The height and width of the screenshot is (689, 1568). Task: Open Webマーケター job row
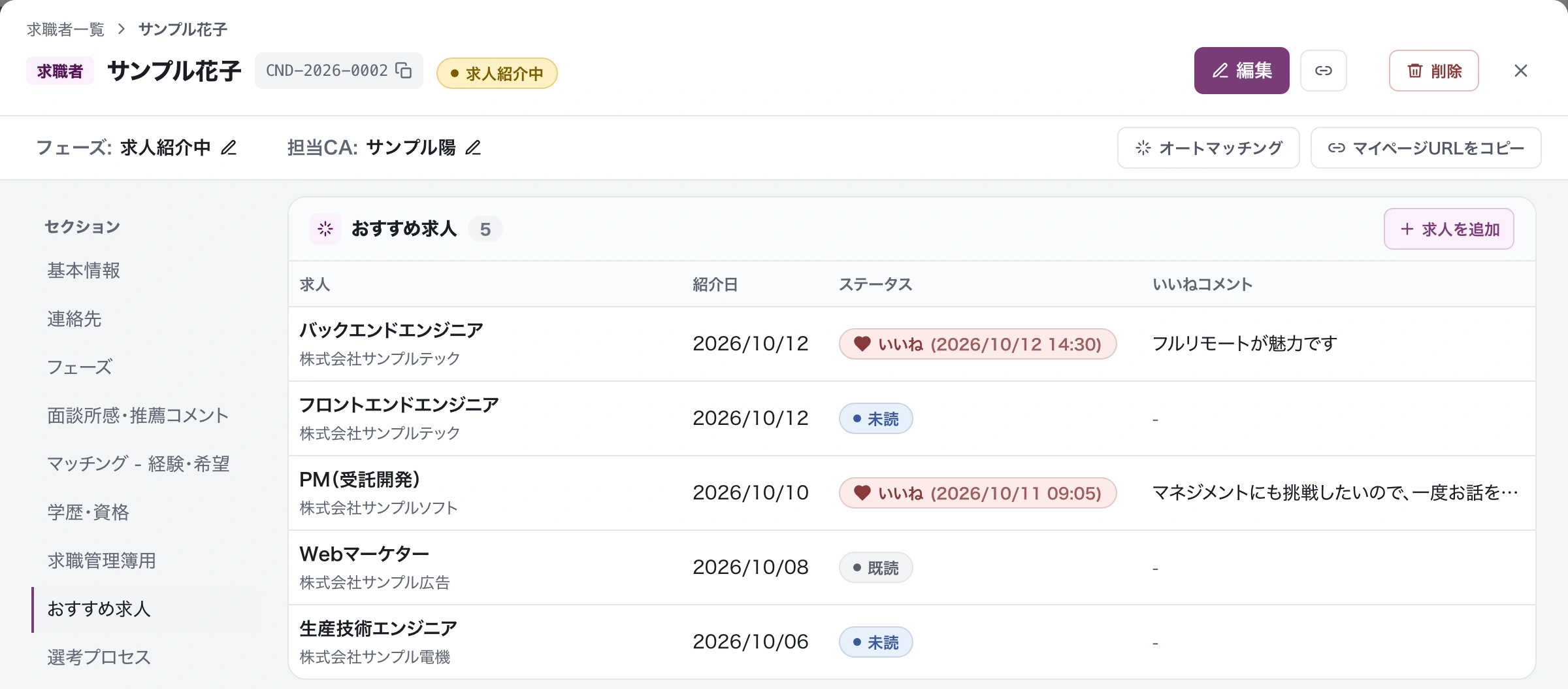911,567
